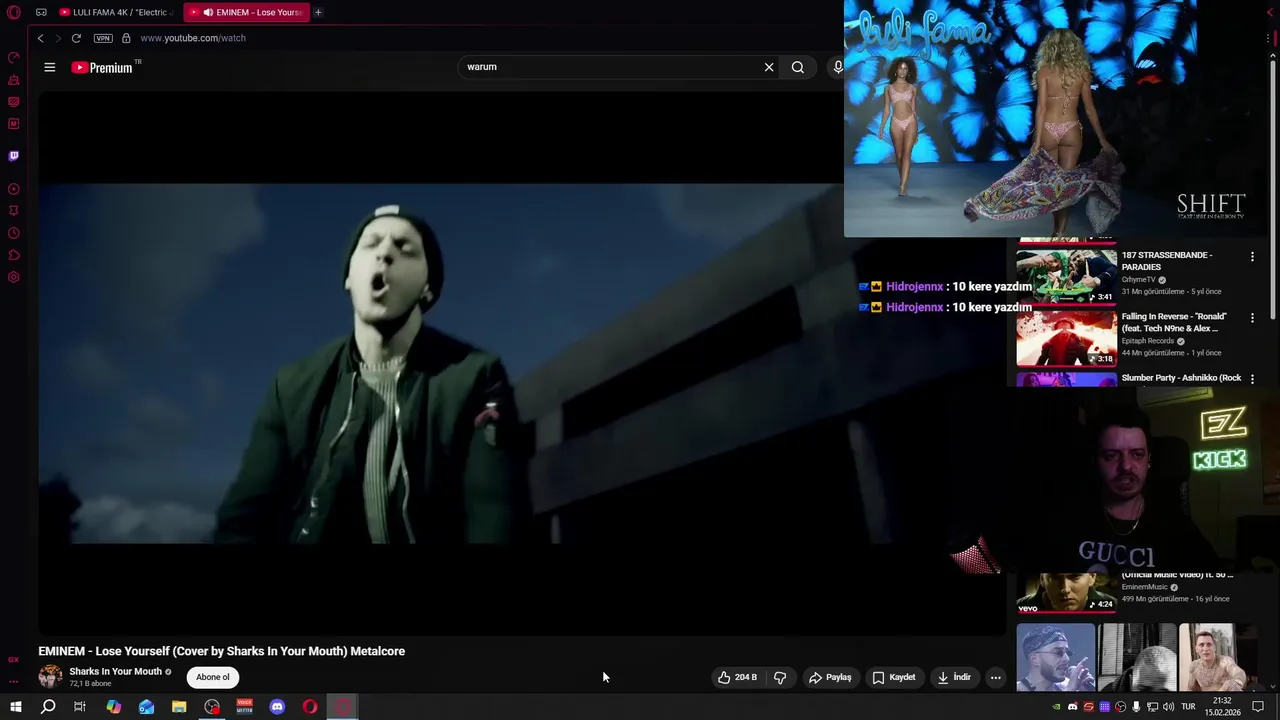The width and height of the screenshot is (1280, 720).
Task: Open the Opera GX main menu icon
Action: tap(14, 12)
